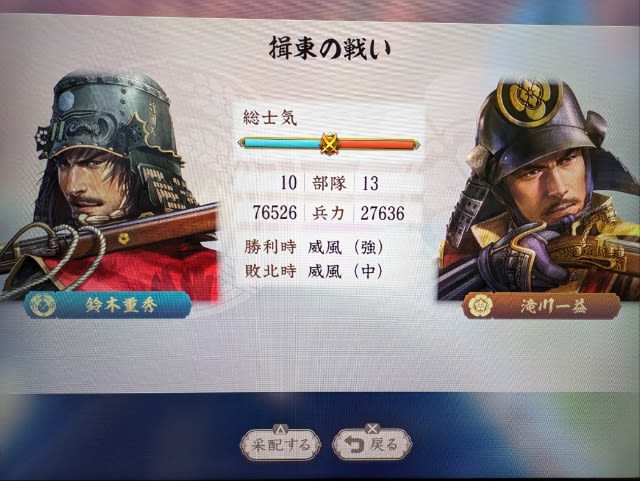Image resolution: width=640 pixels, height=481 pixels.
Task: Click the 兵力 row label
Action: [329, 213]
